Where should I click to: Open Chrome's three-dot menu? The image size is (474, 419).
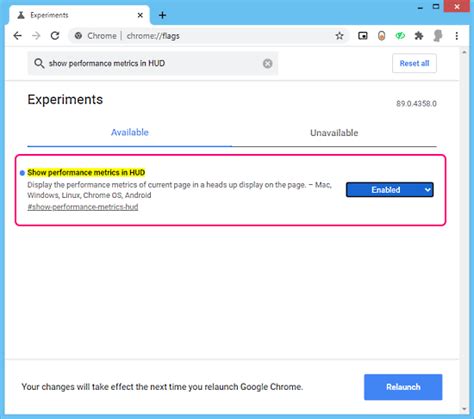pos(457,36)
